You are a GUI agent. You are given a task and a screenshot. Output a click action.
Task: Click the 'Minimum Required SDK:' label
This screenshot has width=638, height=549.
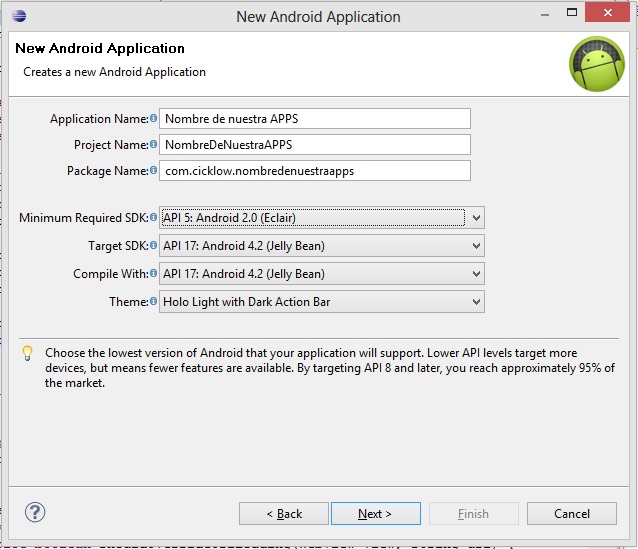[84, 218]
